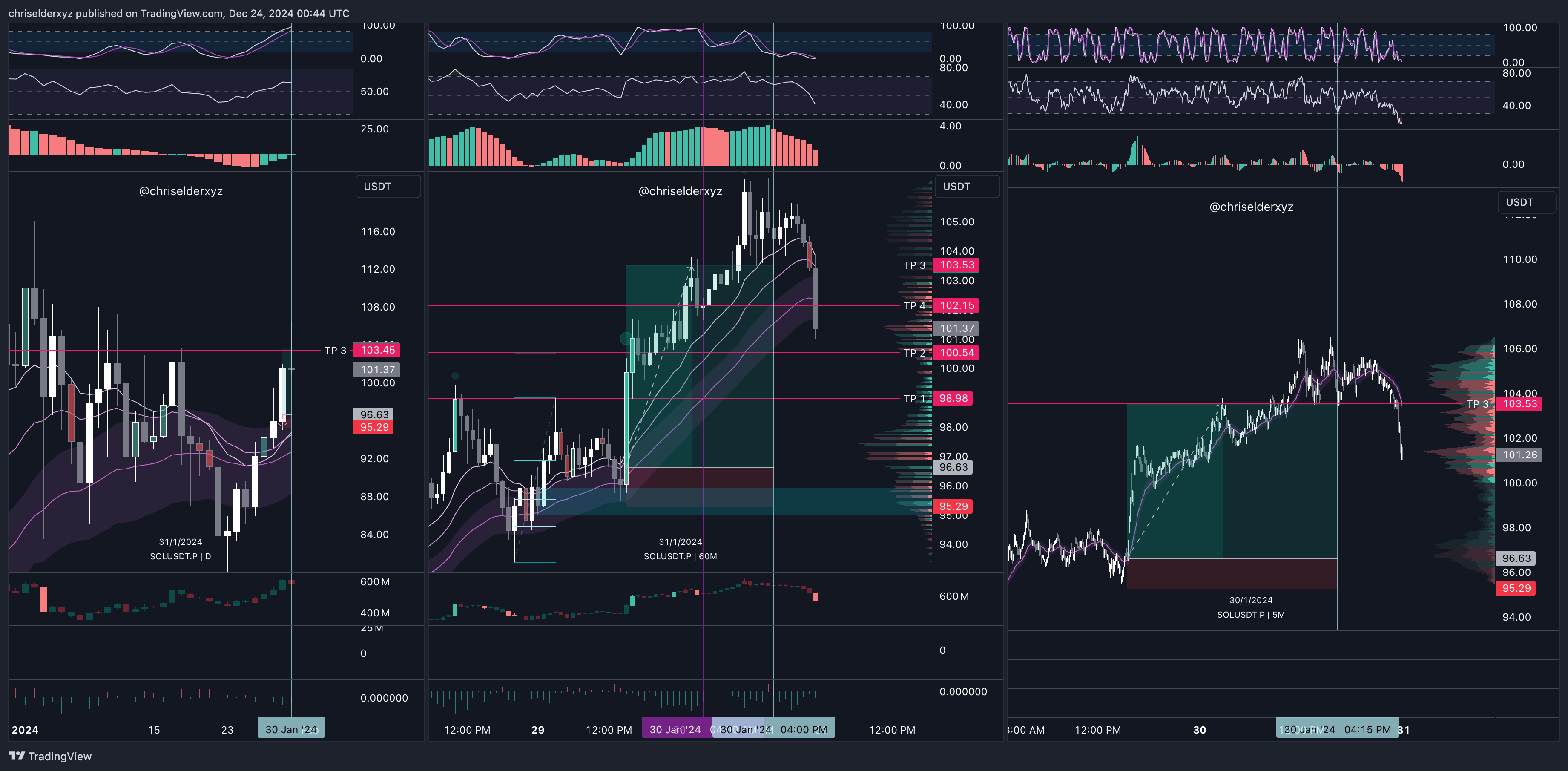Click the gray 101.26 current price label
This screenshot has height=771, width=1568.
pyautogui.click(x=1519, y=455)
